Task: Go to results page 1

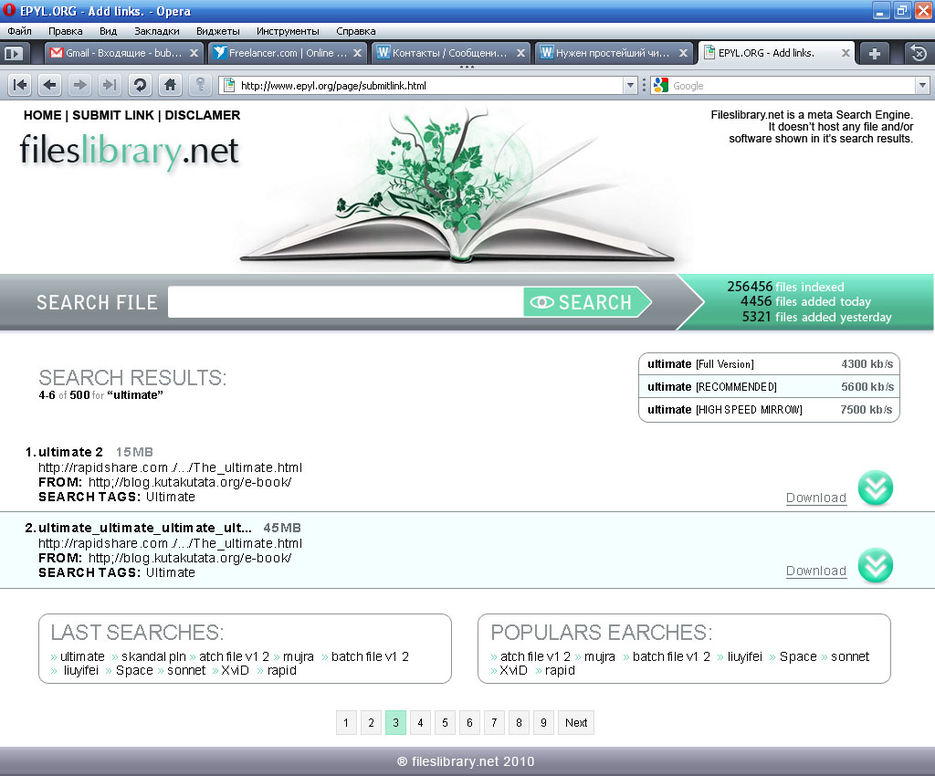Action: click(x=346, y=722)
